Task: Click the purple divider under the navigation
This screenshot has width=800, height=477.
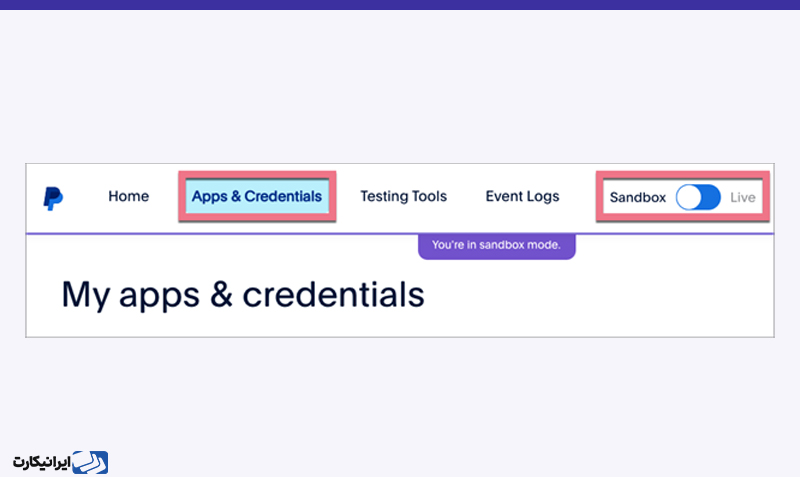Action: coord(400,234)
